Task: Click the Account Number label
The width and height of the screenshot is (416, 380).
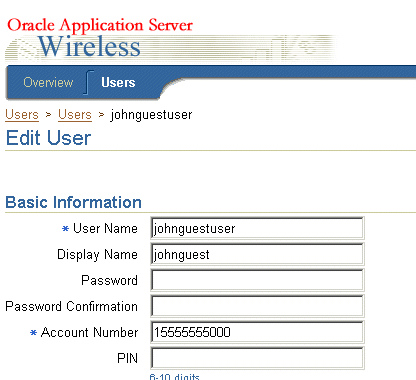Action: 89,333
